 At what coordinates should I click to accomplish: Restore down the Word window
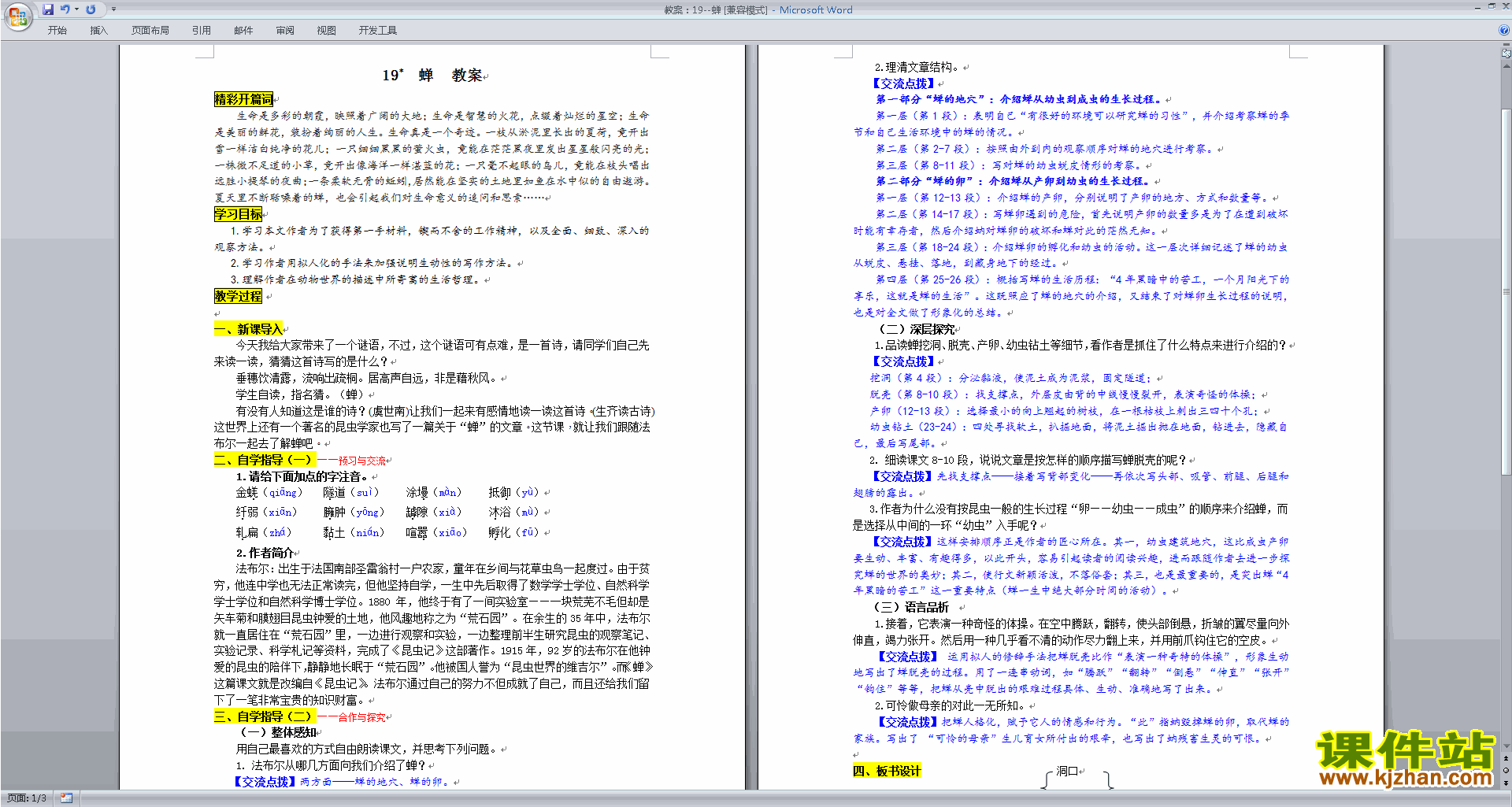(1492, 6)
